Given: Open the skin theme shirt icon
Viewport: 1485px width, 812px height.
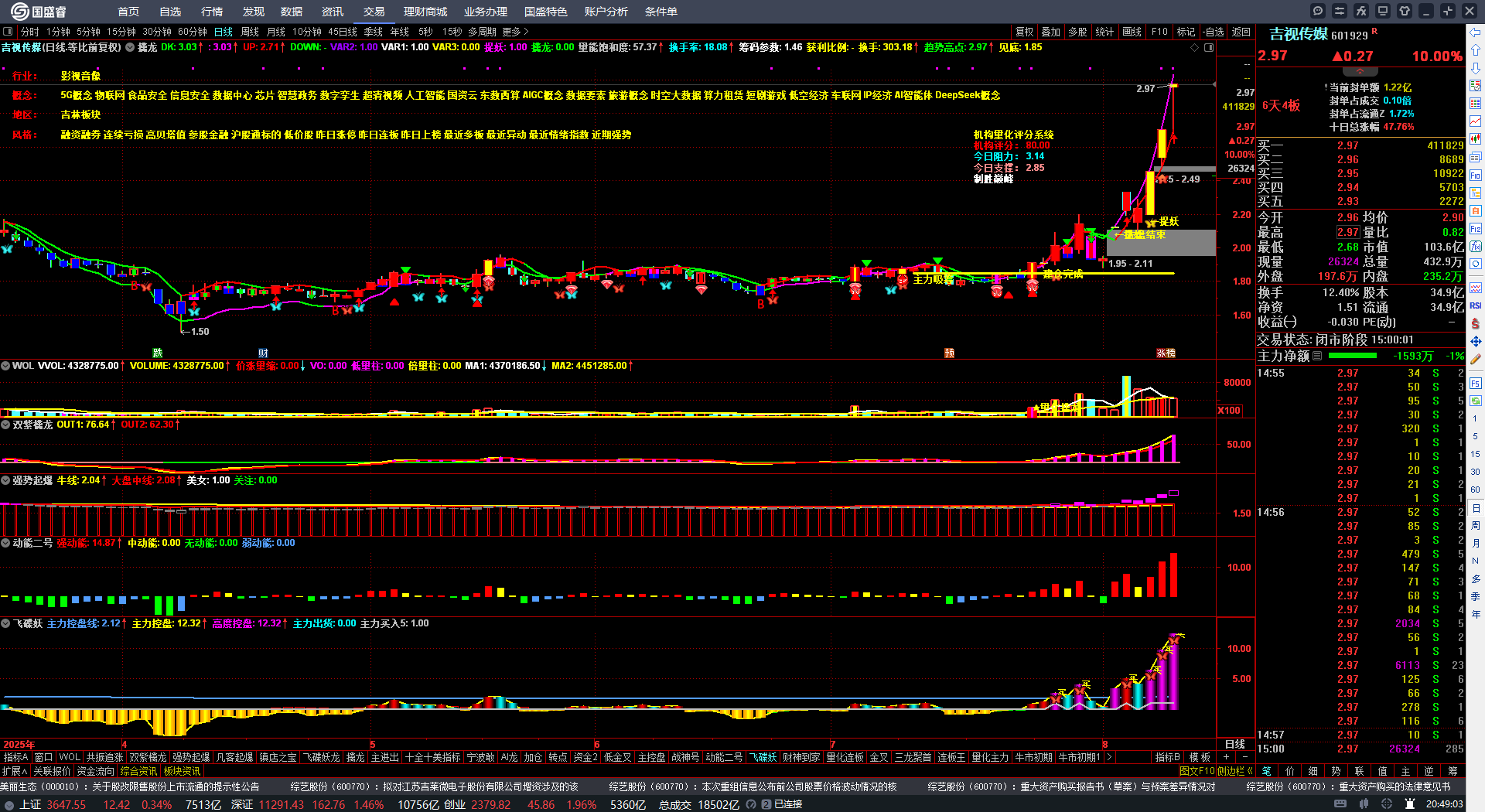Looking at the screenshot, I should [1405, 11].
